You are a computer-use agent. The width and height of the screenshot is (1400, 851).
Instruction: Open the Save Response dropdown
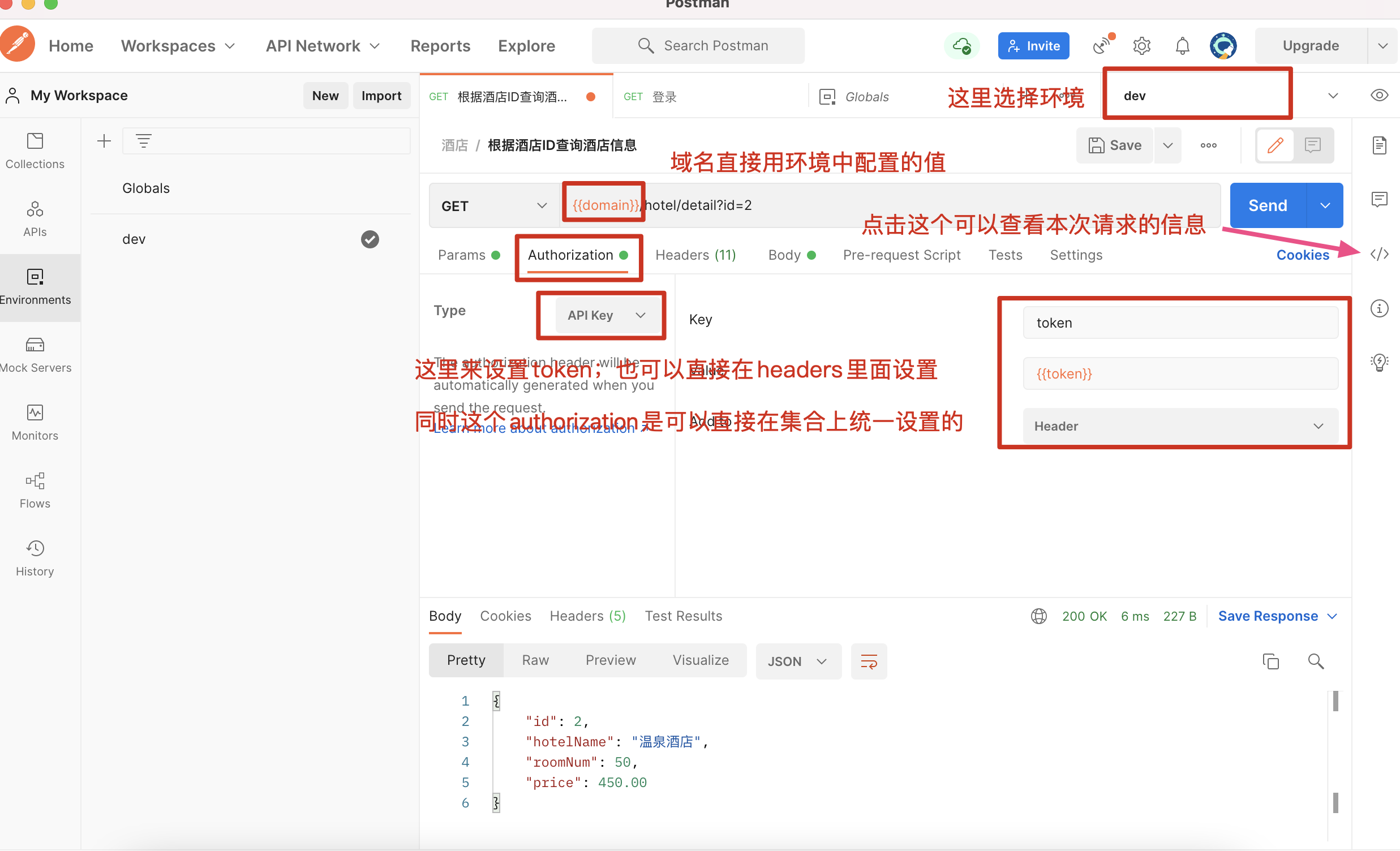(x=1277, y=616)
